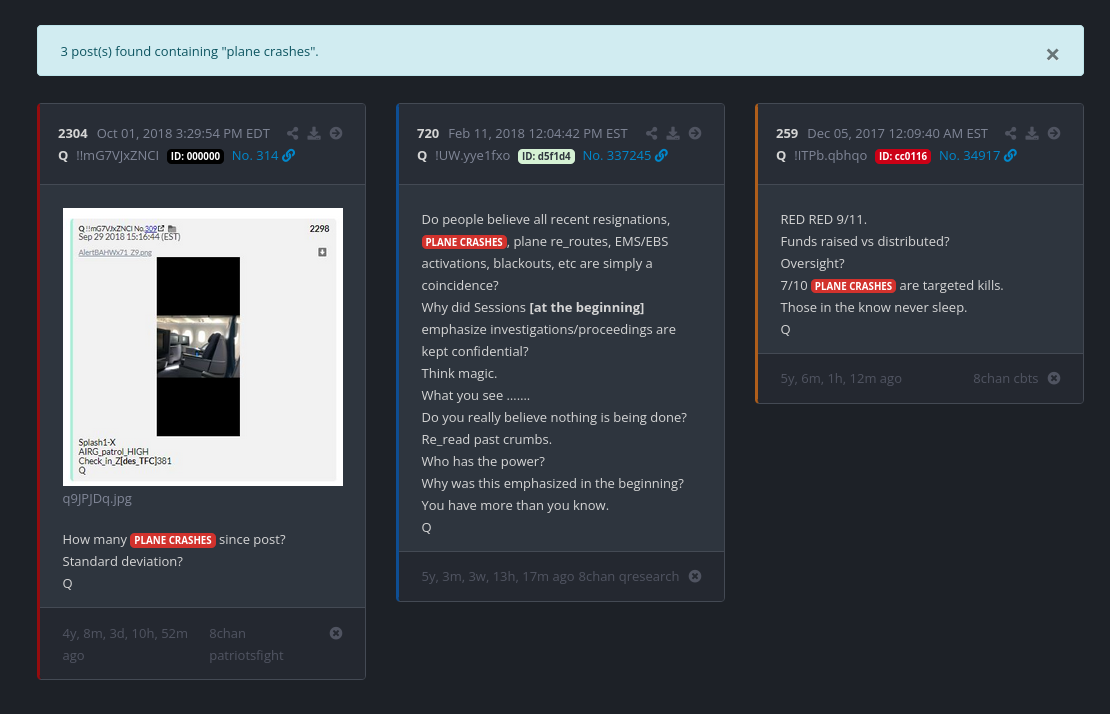Go to post 2304 via arrow icon

coord(336,133)
